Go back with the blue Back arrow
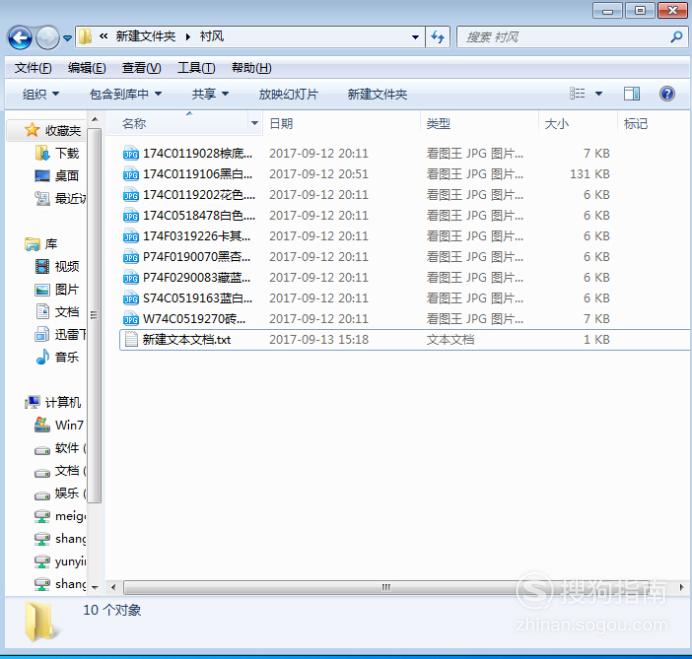This screenshot has height=659, width=692. (x=19, y=38)
